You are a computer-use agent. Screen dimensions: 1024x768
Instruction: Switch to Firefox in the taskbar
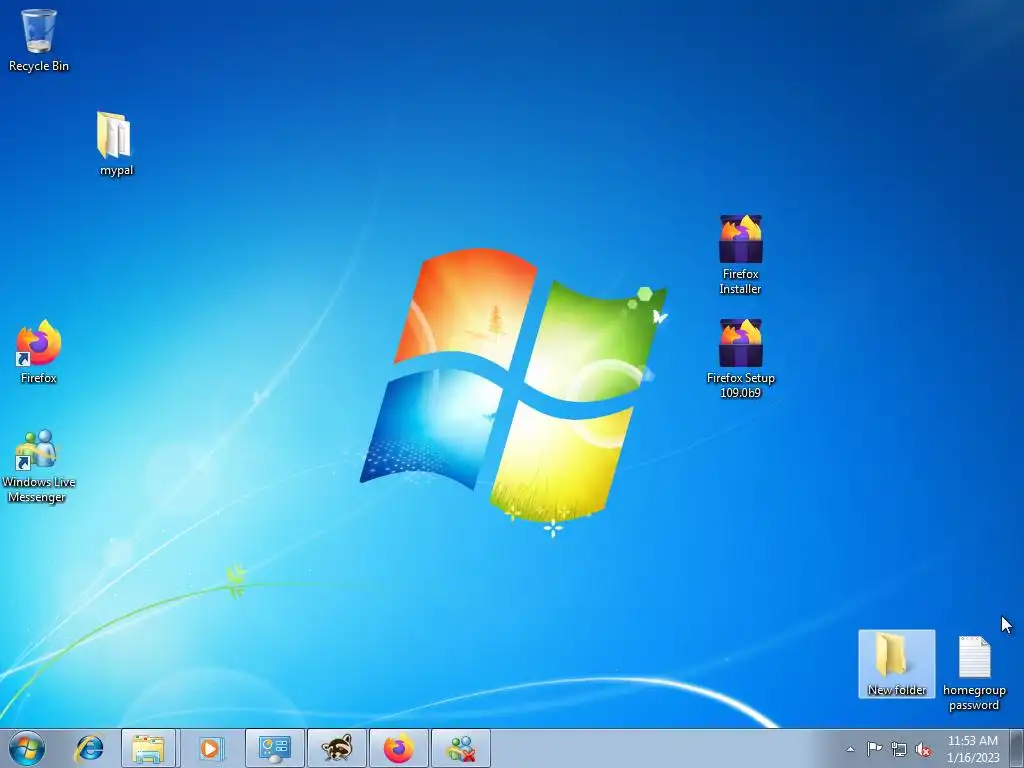[399, 748]
